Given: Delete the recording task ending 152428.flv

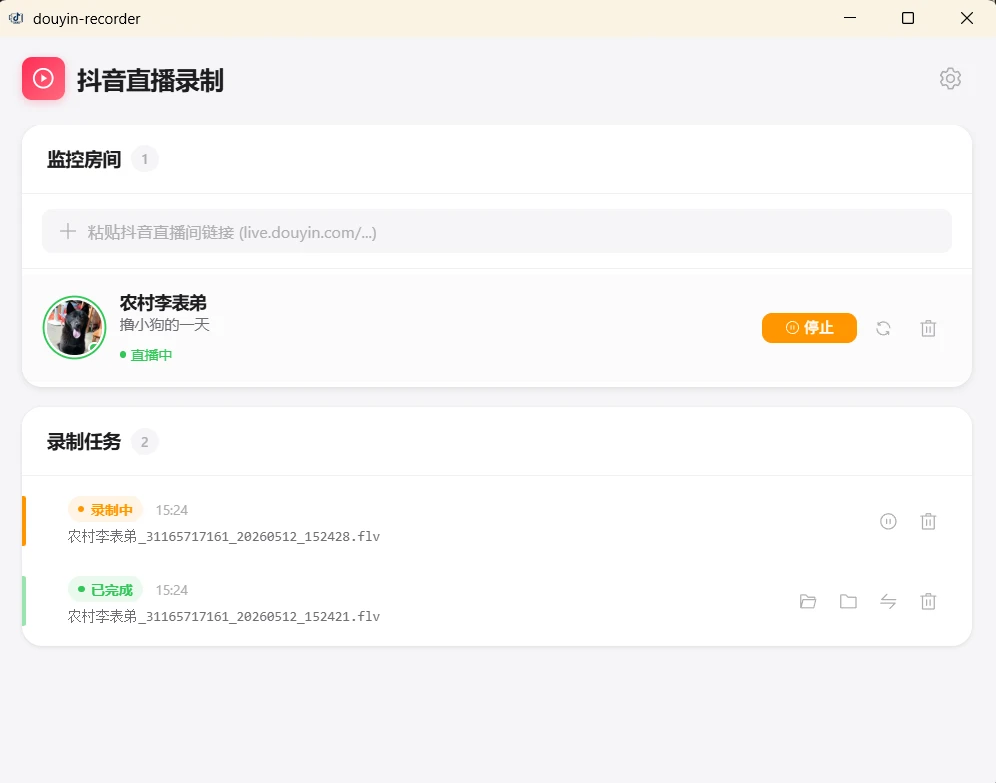Looking at the screenshot, I should [x=928, y=521].
